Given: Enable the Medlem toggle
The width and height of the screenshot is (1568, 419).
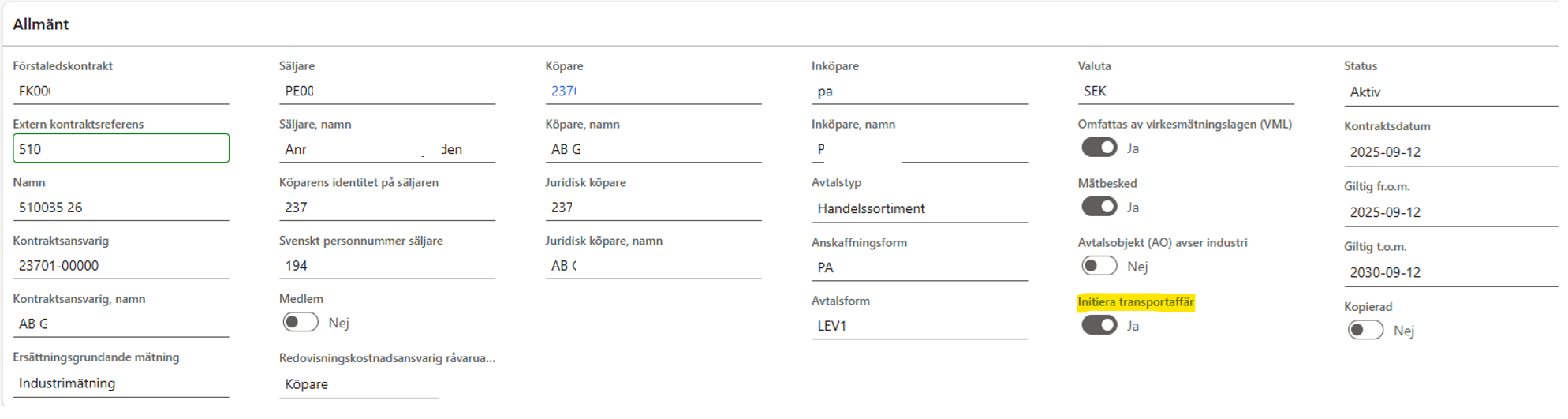Looking at the screenshot, I should 301,322.
